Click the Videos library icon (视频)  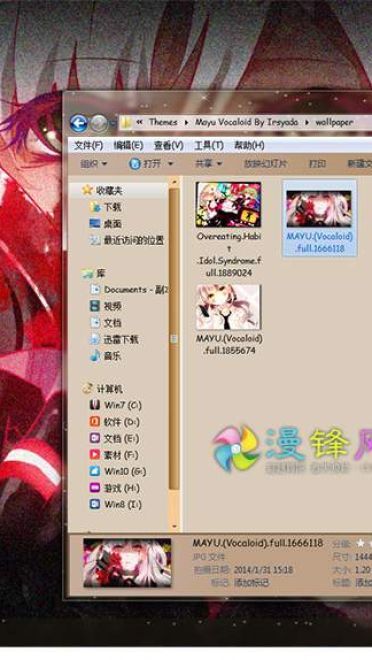coord(95,306)
